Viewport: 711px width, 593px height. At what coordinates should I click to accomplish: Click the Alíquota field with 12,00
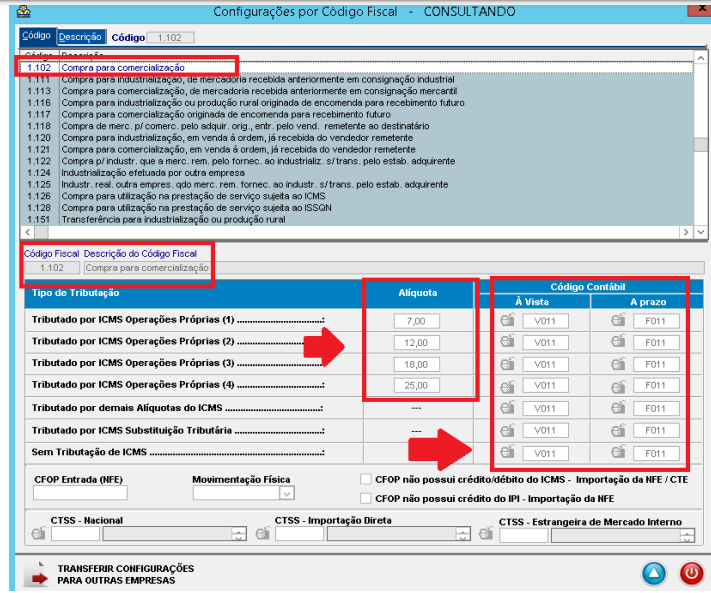[x=416, y=343]
